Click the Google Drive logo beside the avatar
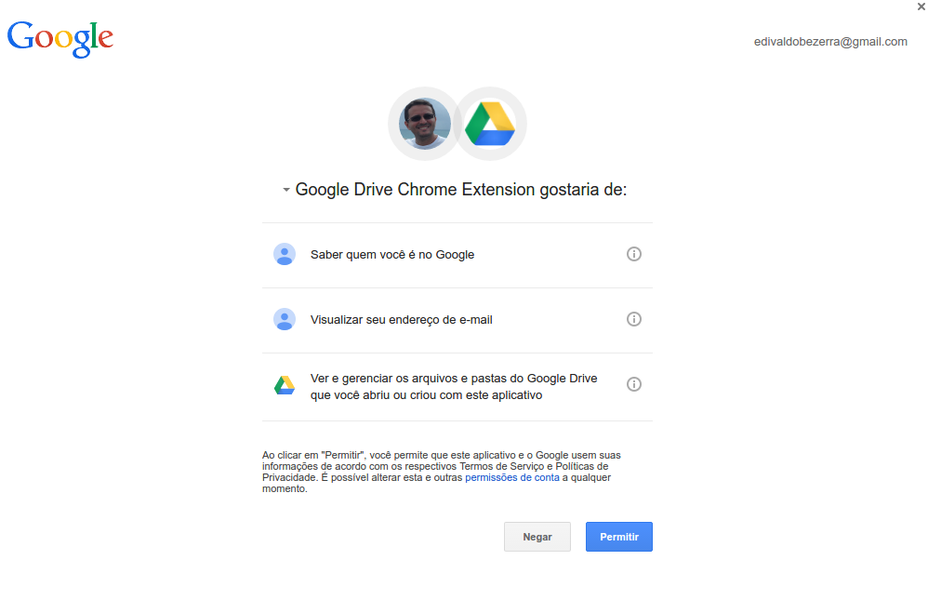 pyautogui.click(x=490, y=124)
